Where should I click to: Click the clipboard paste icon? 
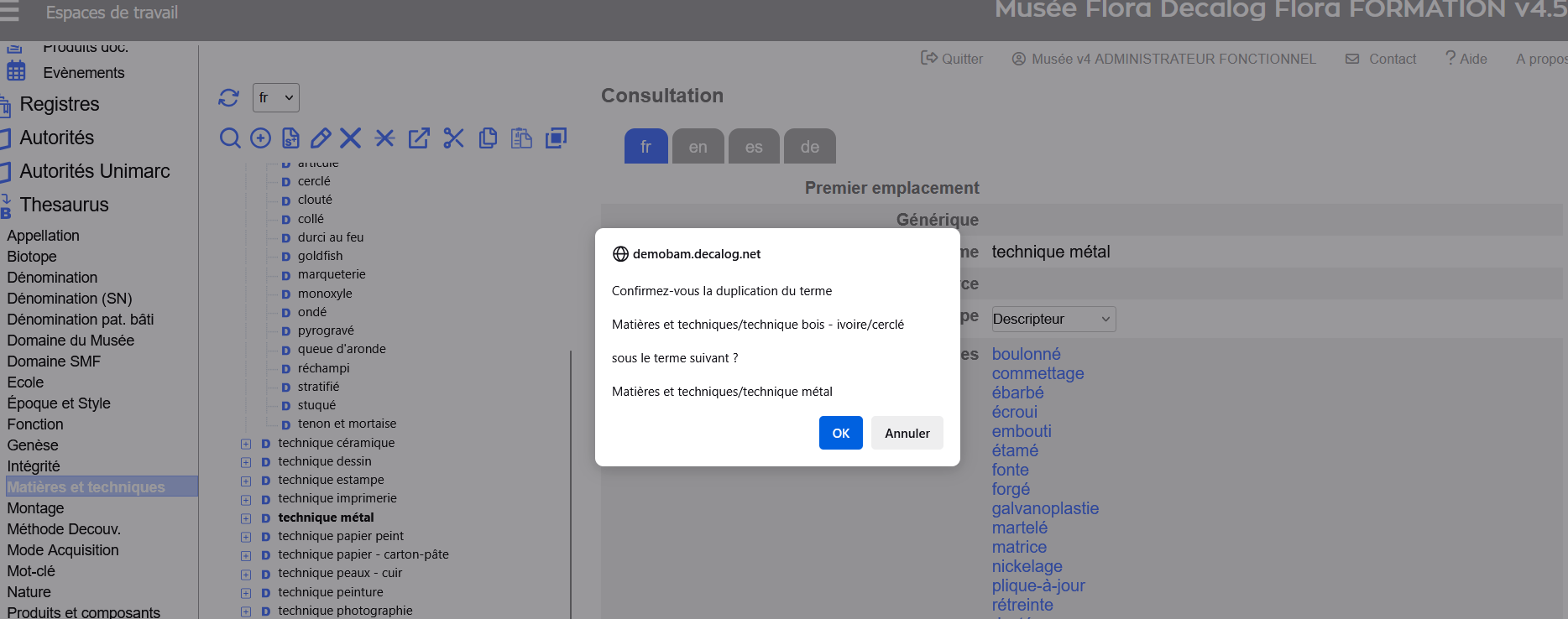pos(521,138)
